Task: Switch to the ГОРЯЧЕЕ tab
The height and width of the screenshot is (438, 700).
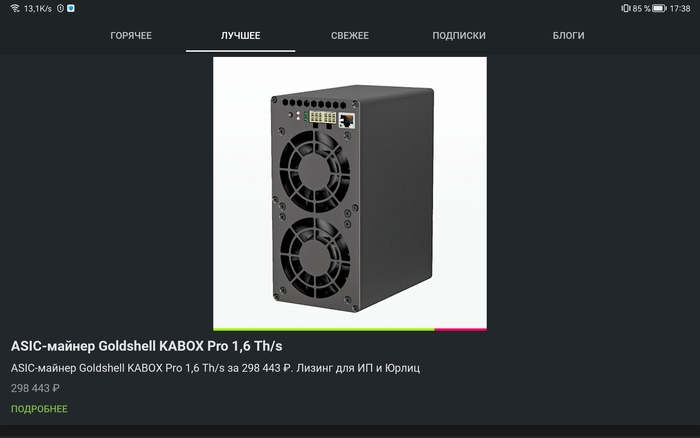Action: [131, 36]
